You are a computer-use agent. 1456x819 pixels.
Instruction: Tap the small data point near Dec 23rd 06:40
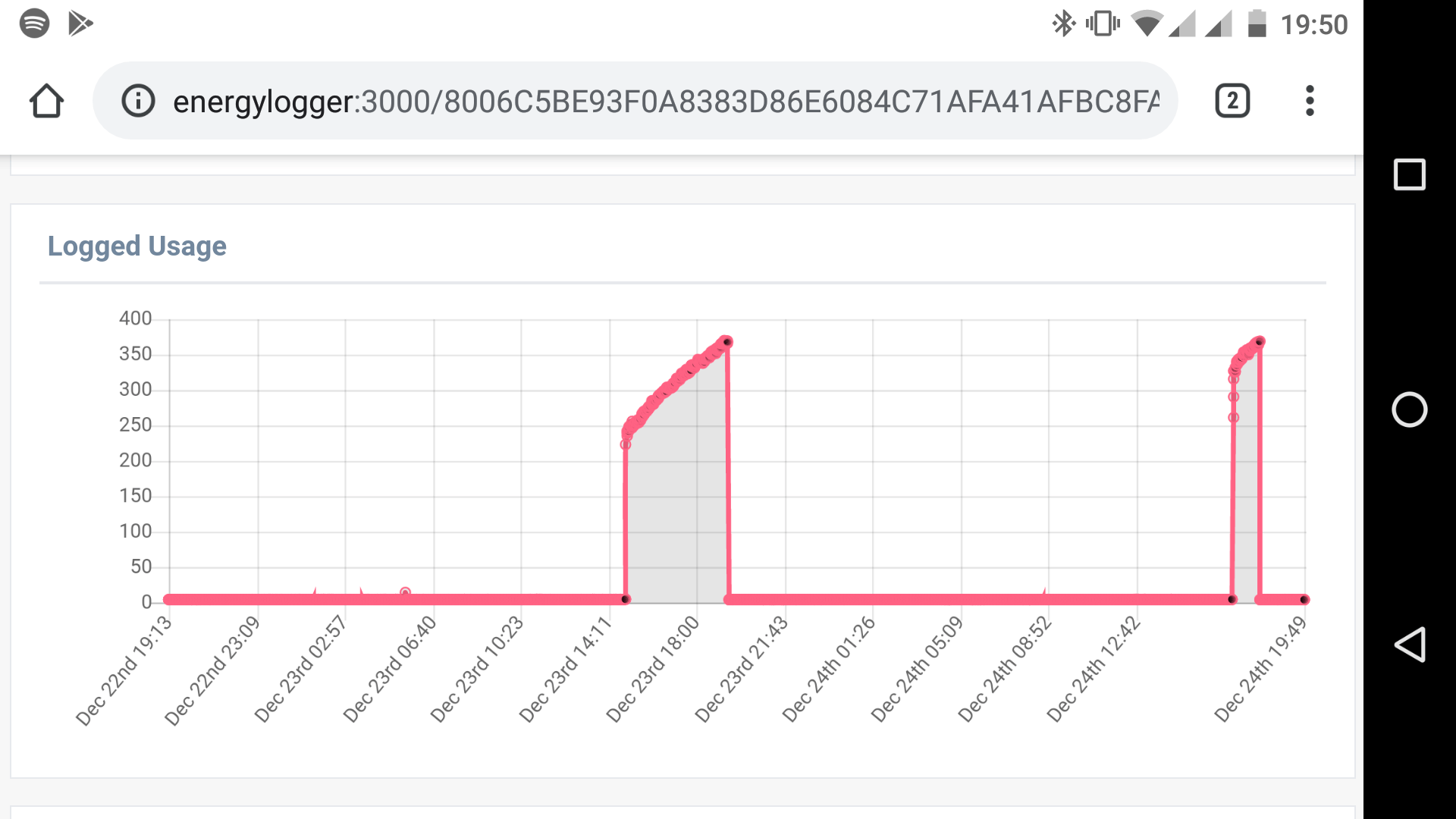(405, 592)
